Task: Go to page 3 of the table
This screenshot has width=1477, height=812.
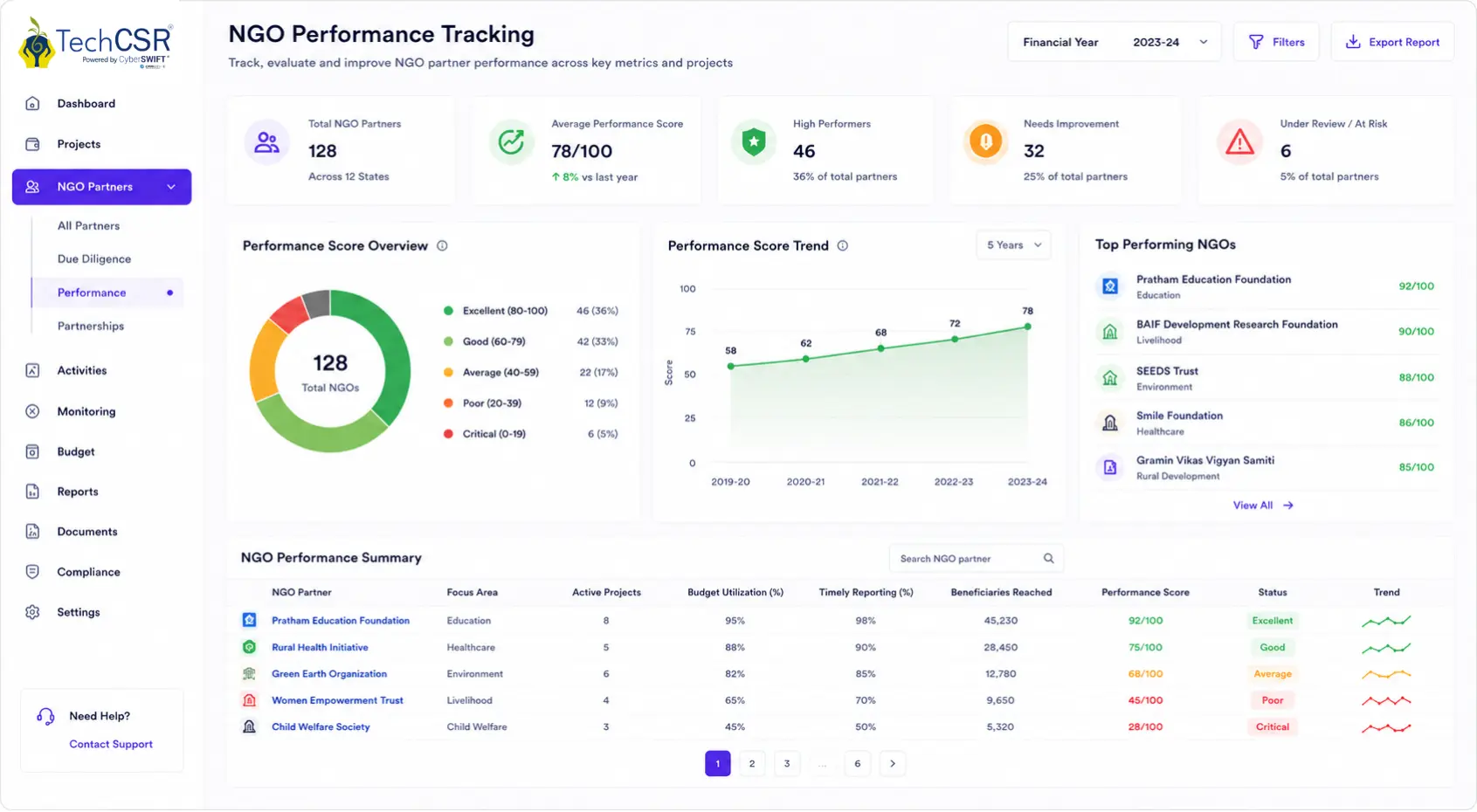Action: (787, 764)
